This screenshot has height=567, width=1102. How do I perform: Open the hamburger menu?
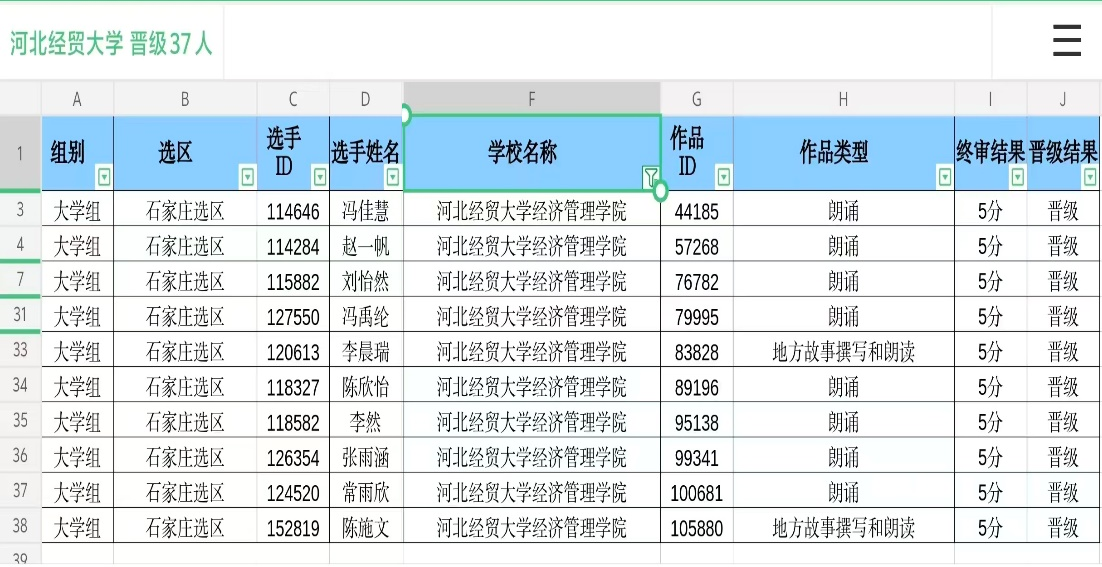(1066, 41)
